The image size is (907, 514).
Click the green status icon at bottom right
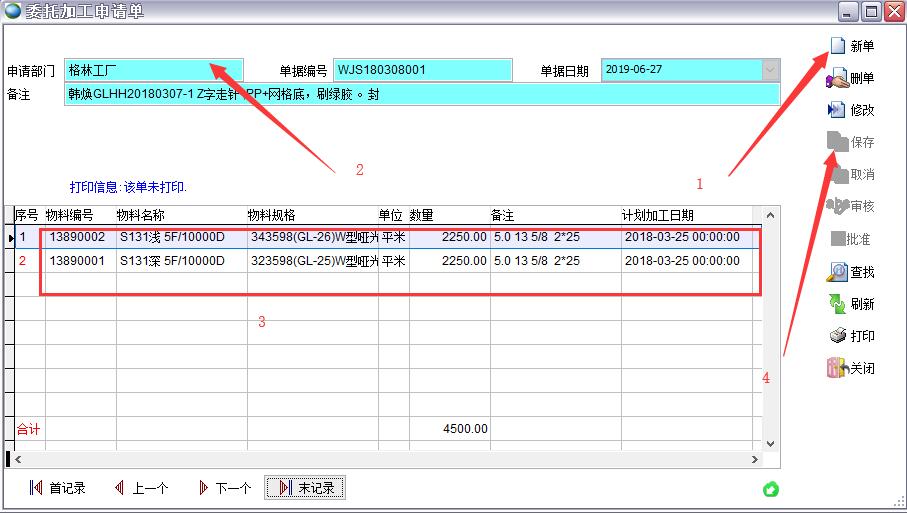point(771,489)
